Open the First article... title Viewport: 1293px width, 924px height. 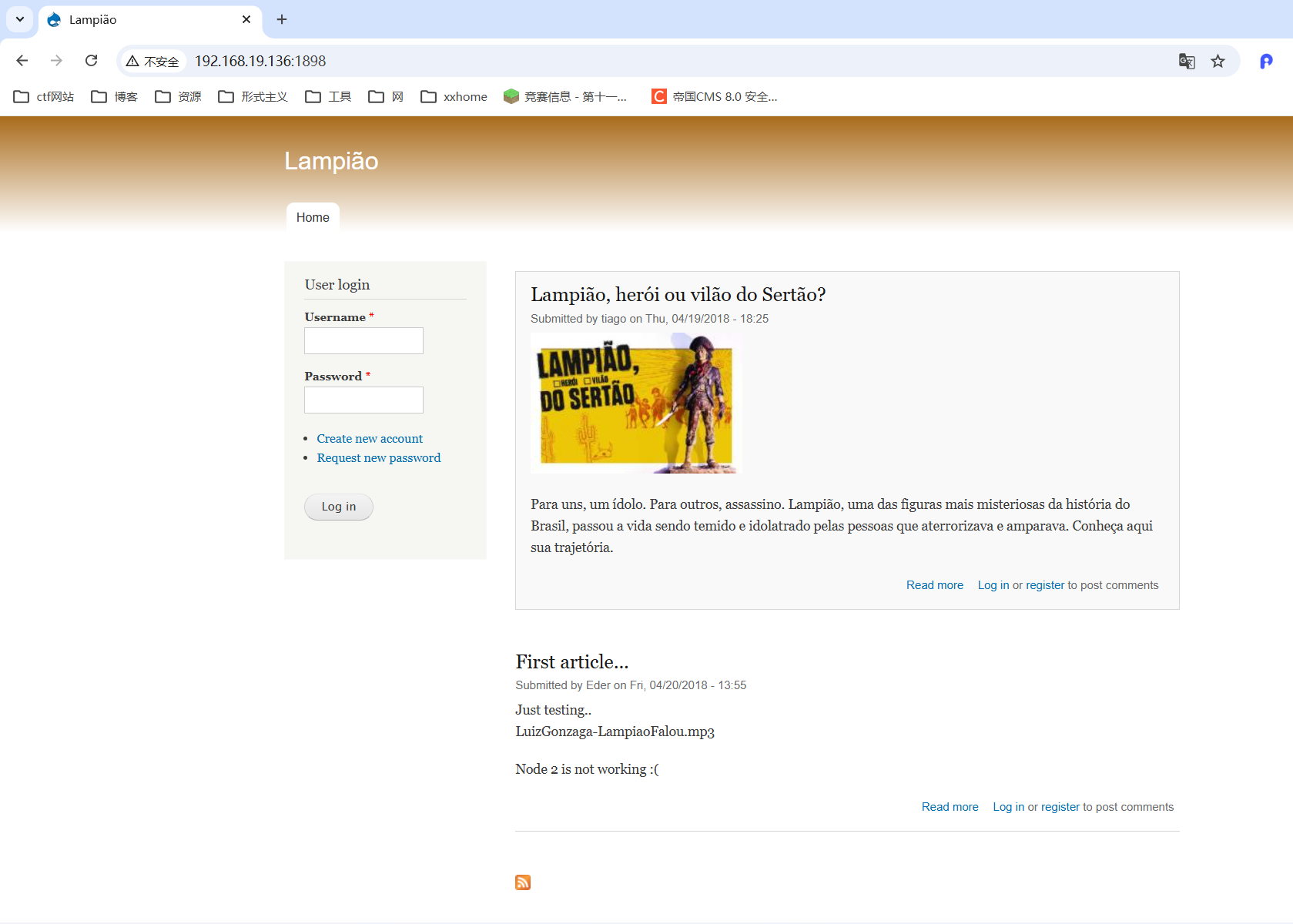pyautogui.click(x=572, y=661)
